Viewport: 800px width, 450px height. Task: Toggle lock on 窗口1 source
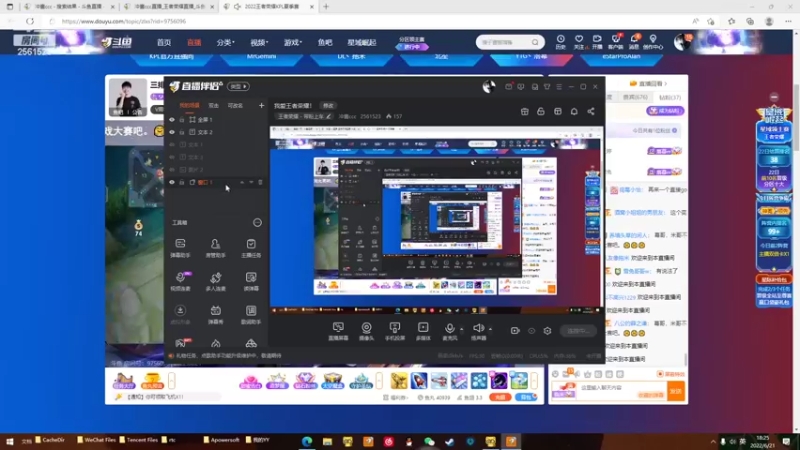[182, 182]
